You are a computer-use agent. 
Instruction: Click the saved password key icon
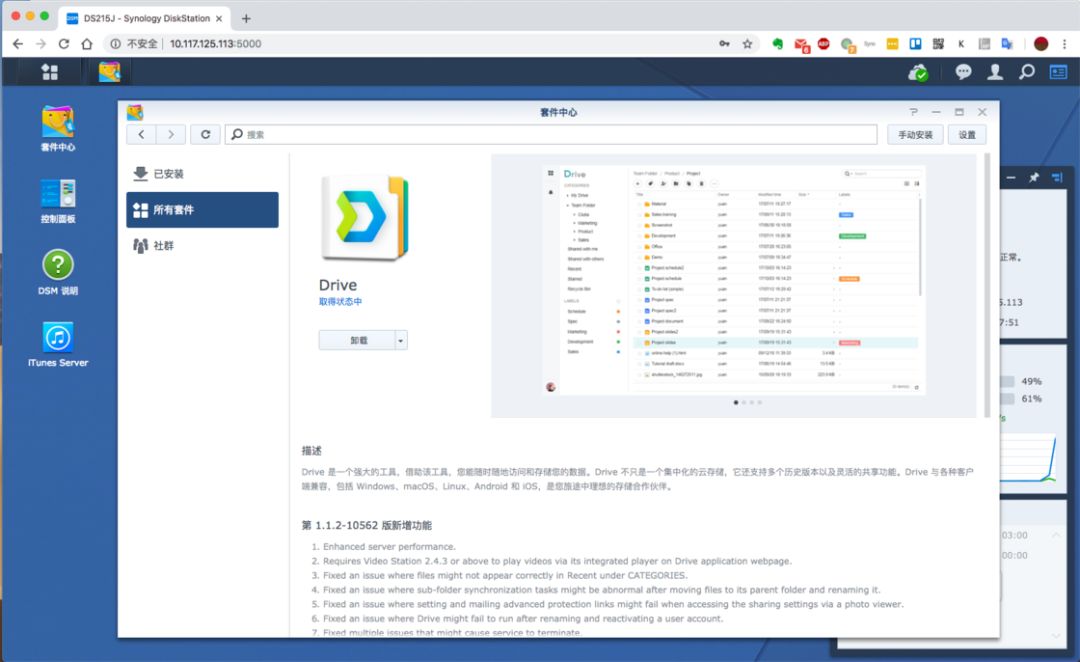725,44
